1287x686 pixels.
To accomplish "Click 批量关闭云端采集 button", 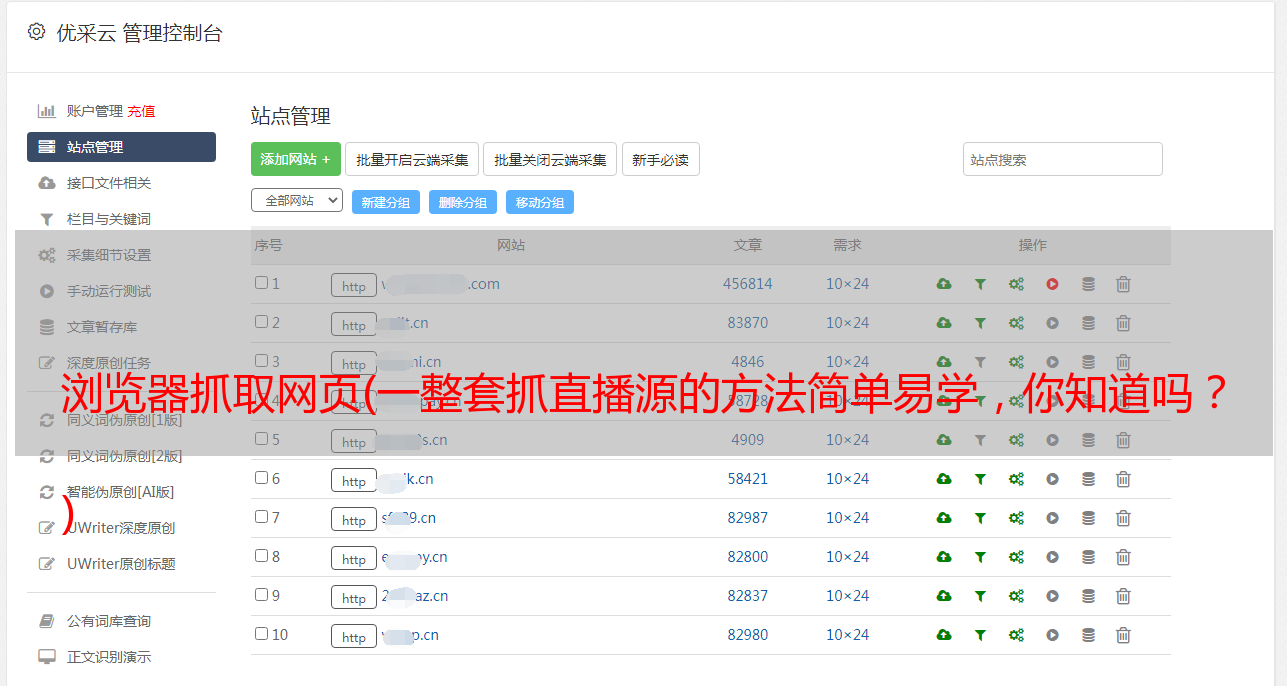I will pos(550,159).
